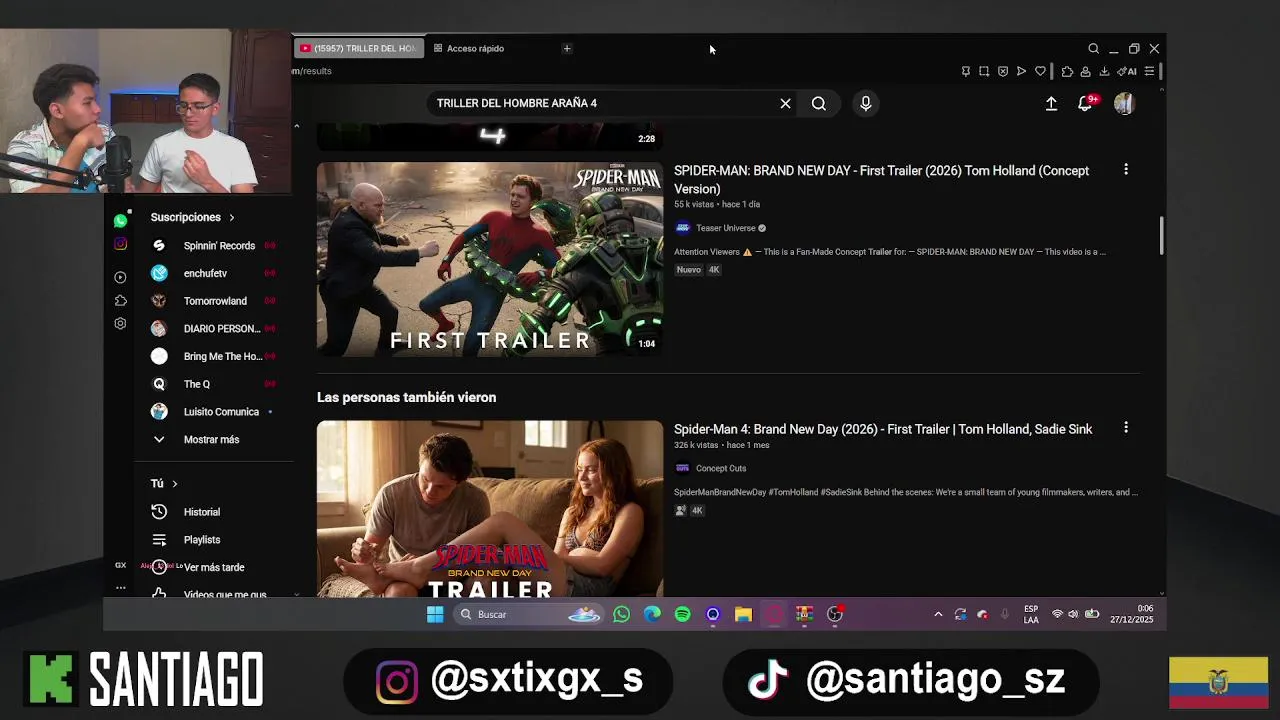Open Easy Setup sliders menu
1280x720 pixels.
[x=1150, y=71]
